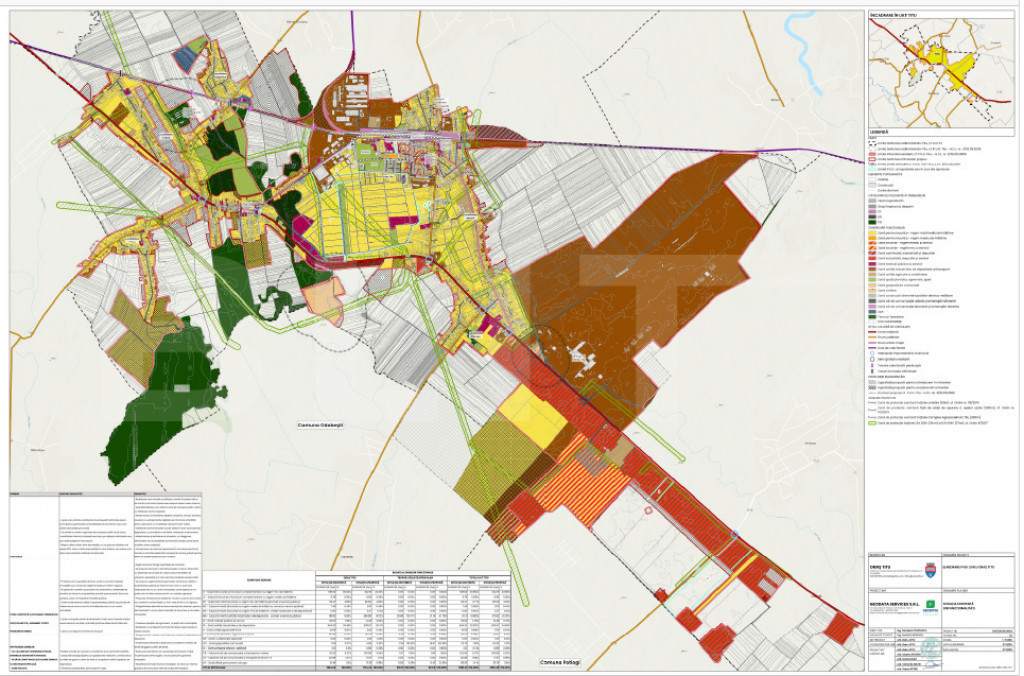Select the large brown zone on the map
The image size is (1024, 676).
[x=640, y=250]
